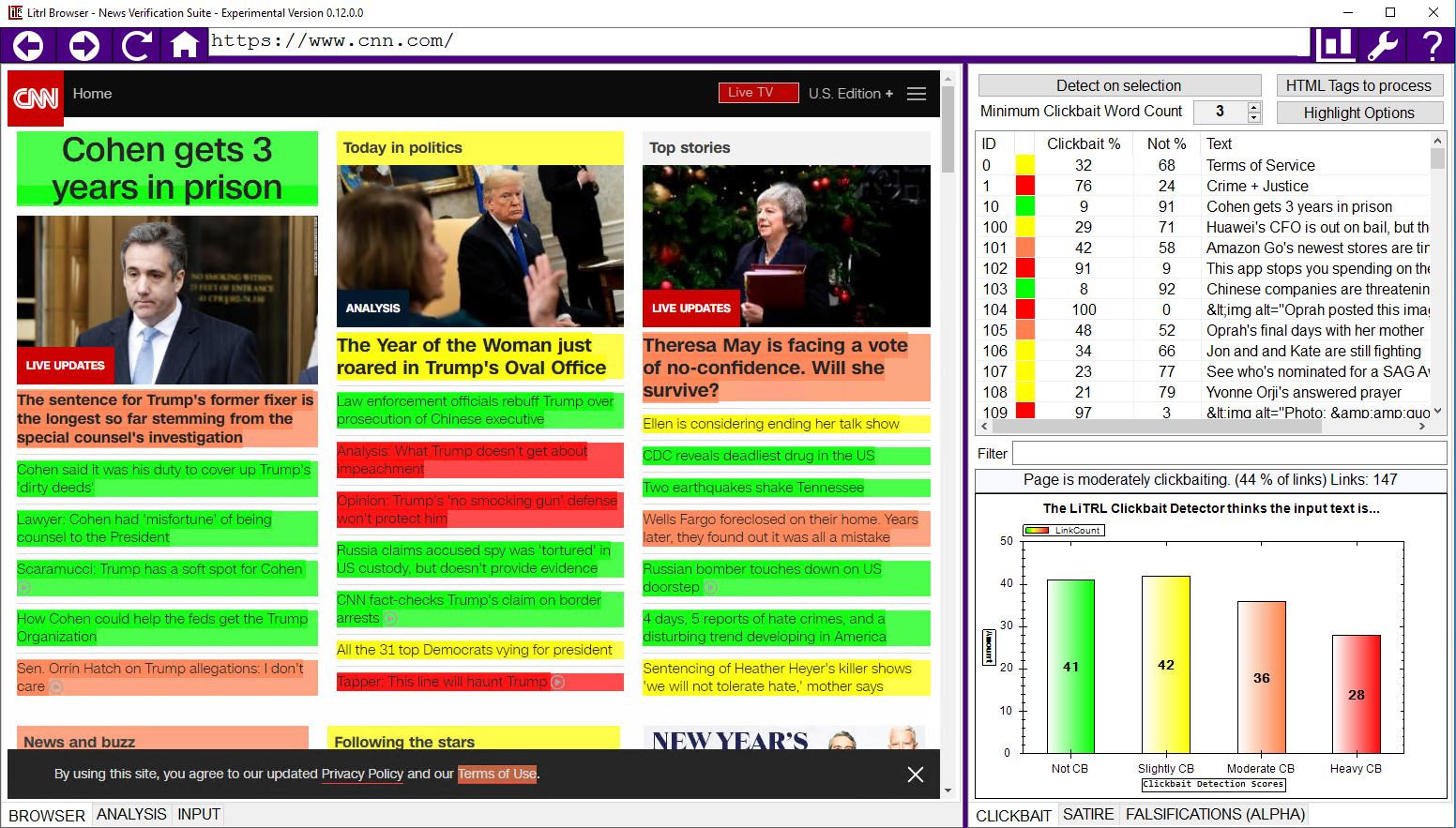
Task: Open Theresa May no-confidence vote article
Action: pos(776,368)
